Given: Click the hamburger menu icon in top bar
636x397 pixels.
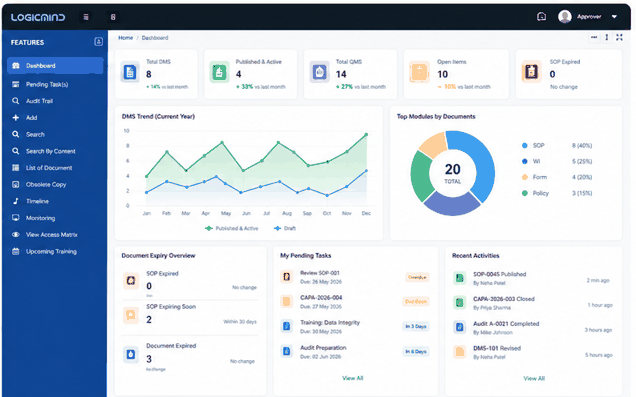Looking at the screenshot, I should (x=86, y=17).
